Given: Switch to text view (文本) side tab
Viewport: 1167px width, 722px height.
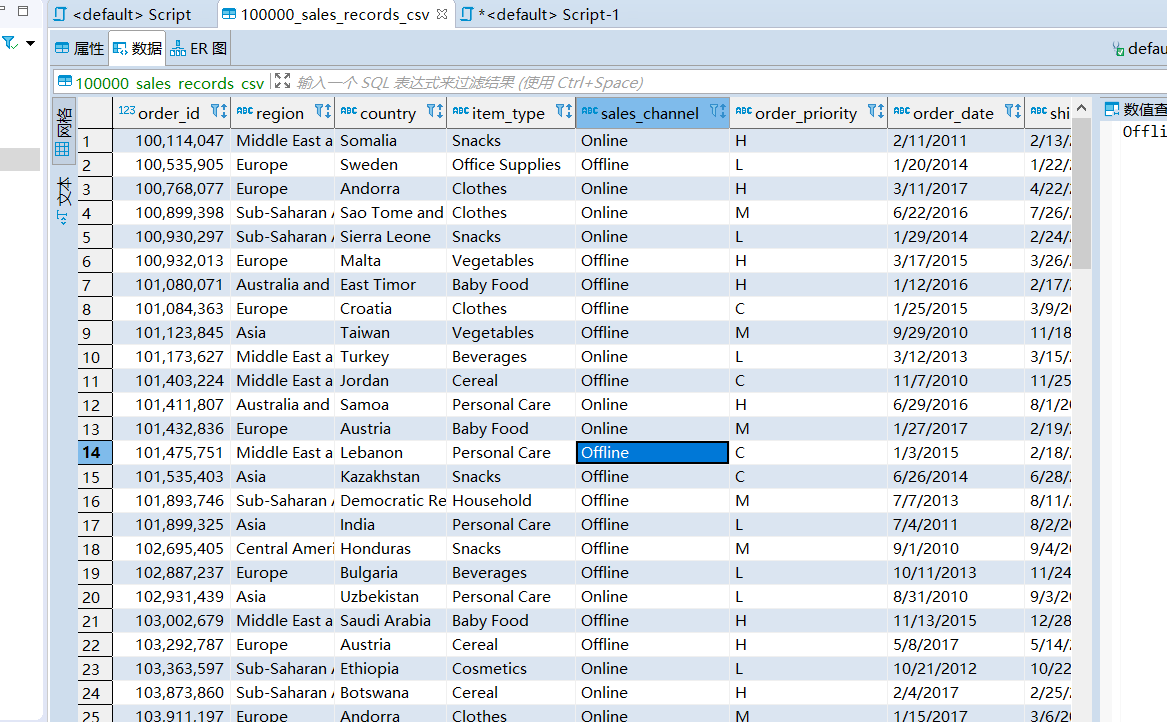Looking at the screenshot, I should pyautogui.click(x=62, y=200).
